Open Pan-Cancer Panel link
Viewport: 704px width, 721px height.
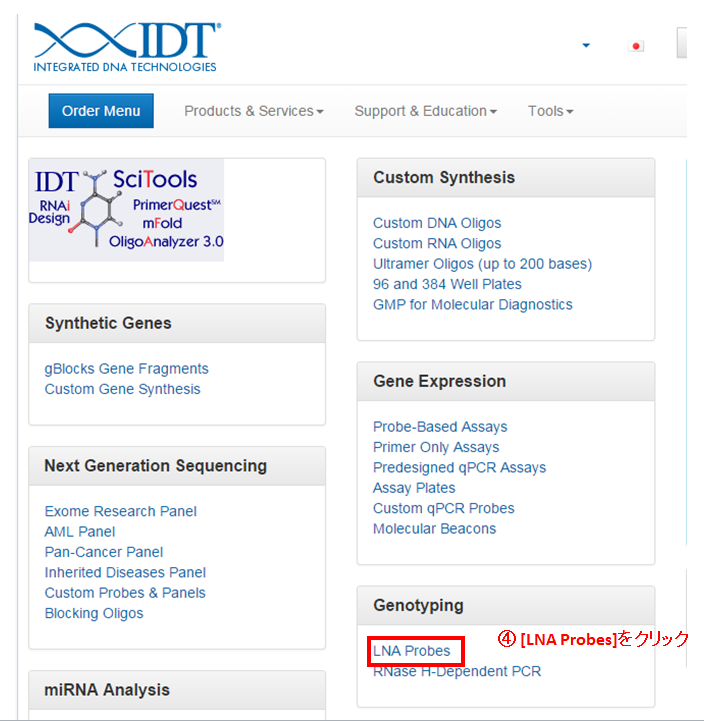[103, 552]
